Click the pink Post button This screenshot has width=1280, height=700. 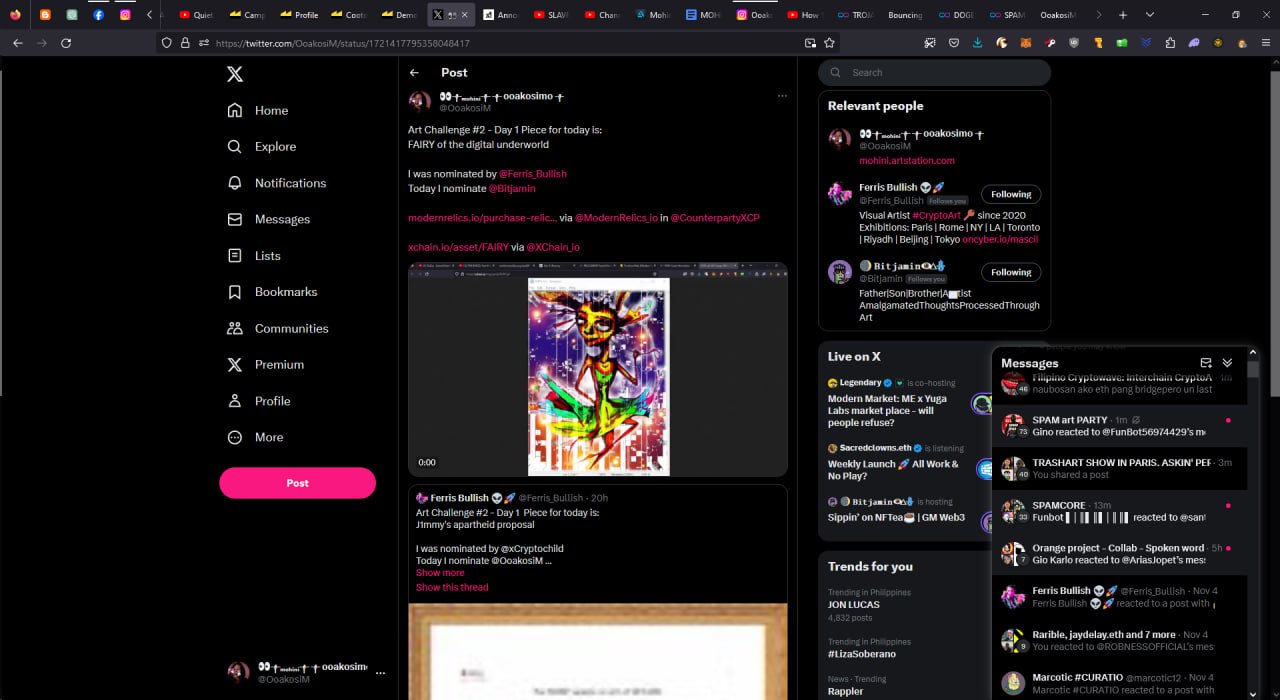pos(298,483)
